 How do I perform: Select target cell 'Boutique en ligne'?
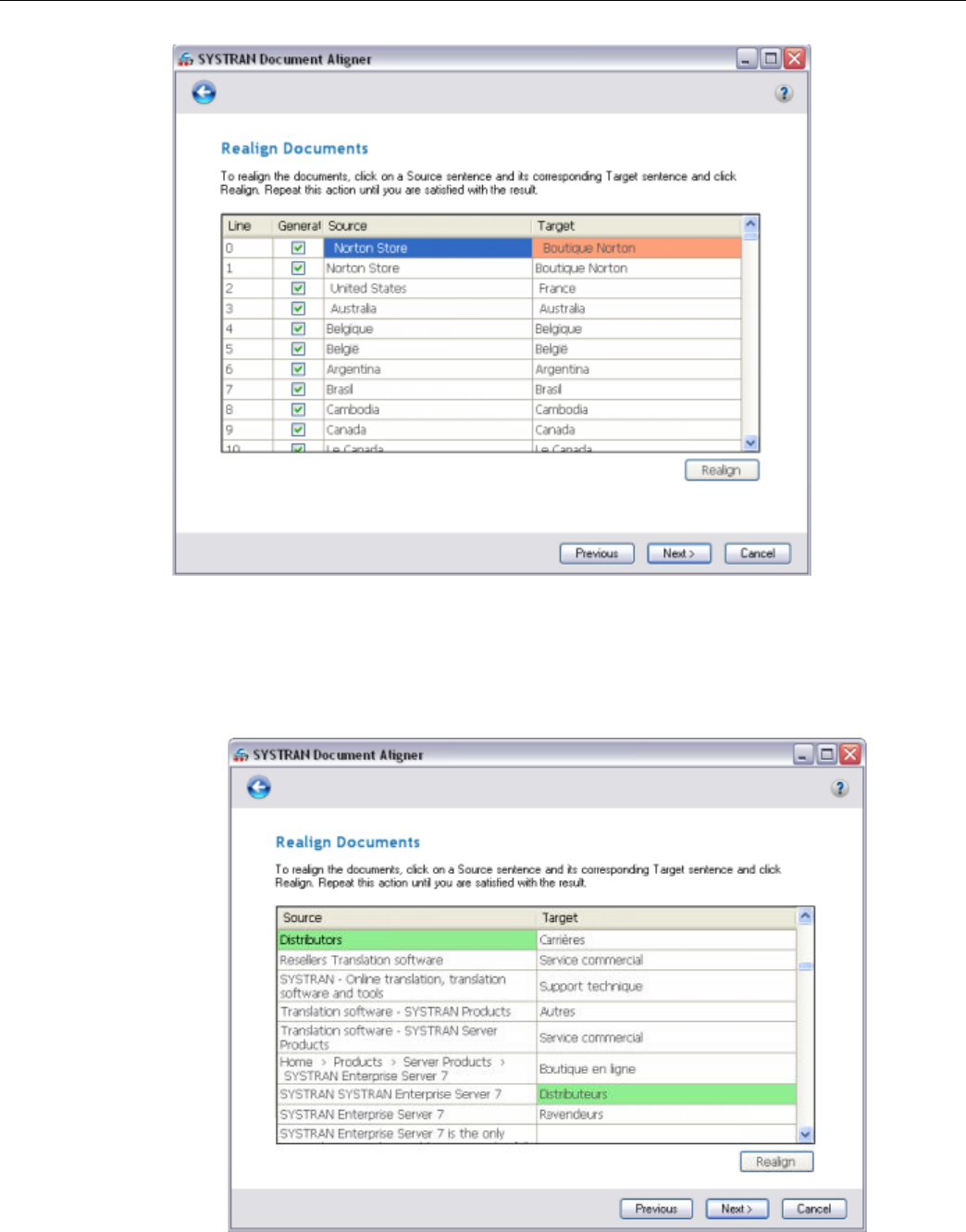666,1069
